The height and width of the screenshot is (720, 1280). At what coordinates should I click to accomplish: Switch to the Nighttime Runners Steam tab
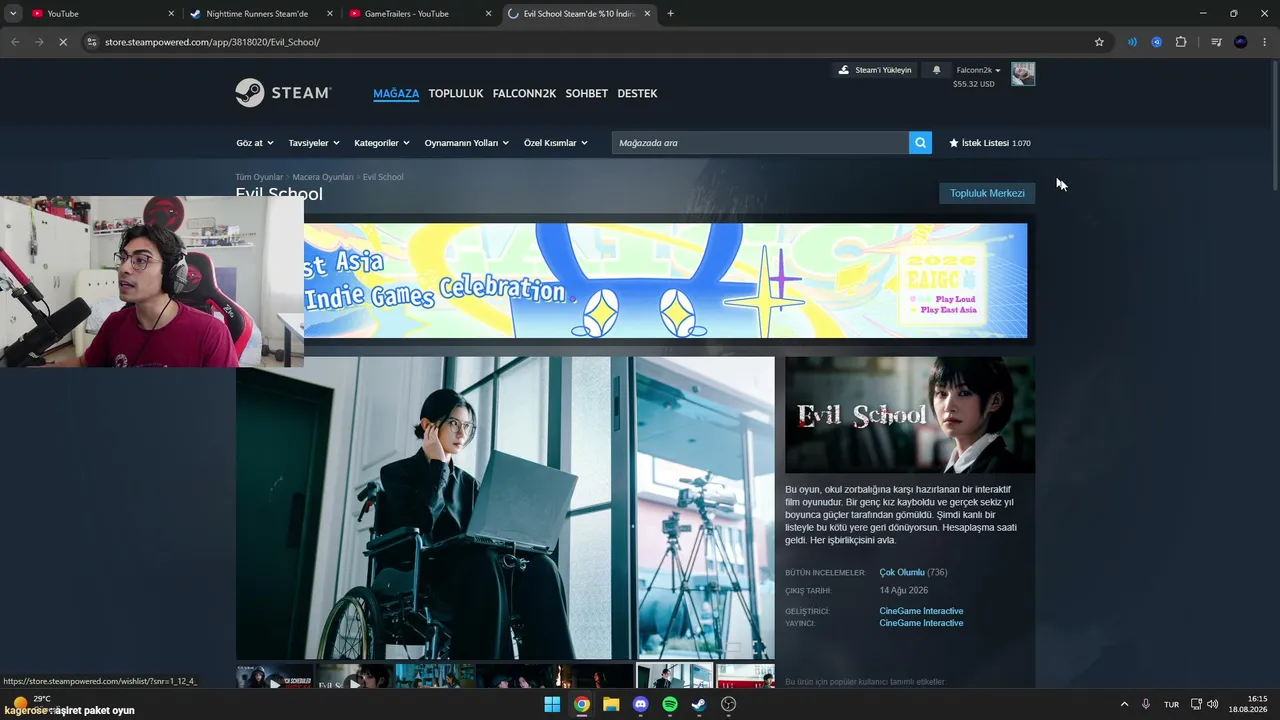pyautogui.click(x=262, y=14)
